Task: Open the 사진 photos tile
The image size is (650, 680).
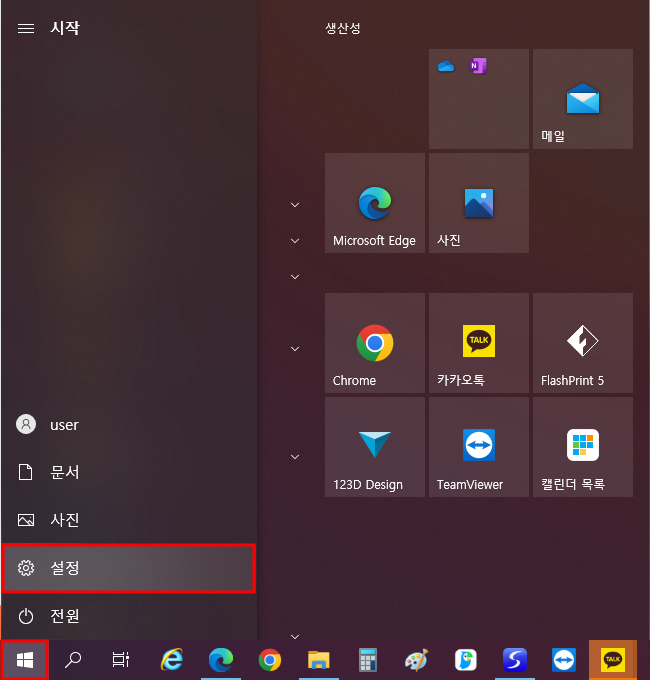Action: [479, 203]
